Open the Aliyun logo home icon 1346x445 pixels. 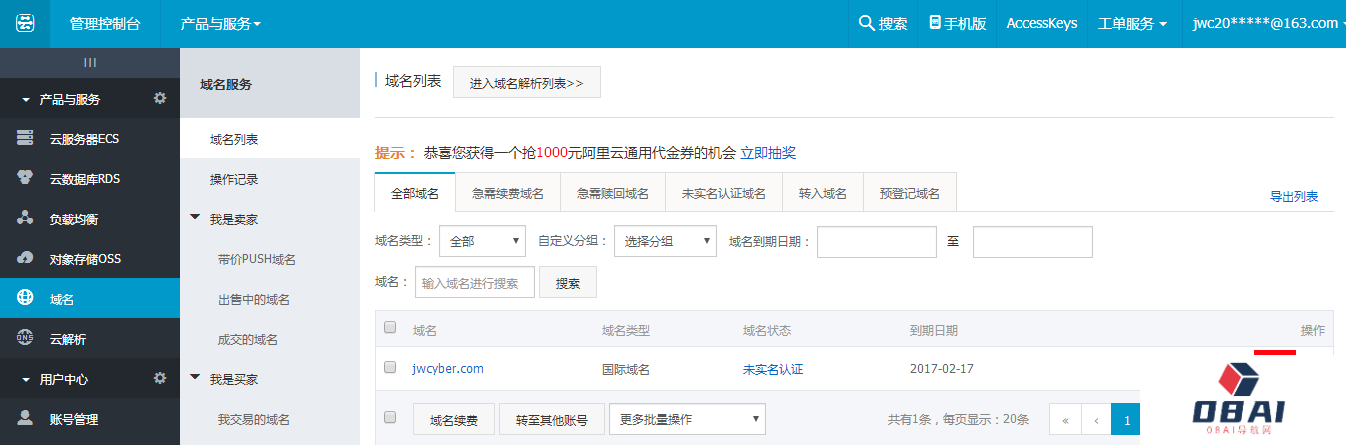click(x=25, y=23)
